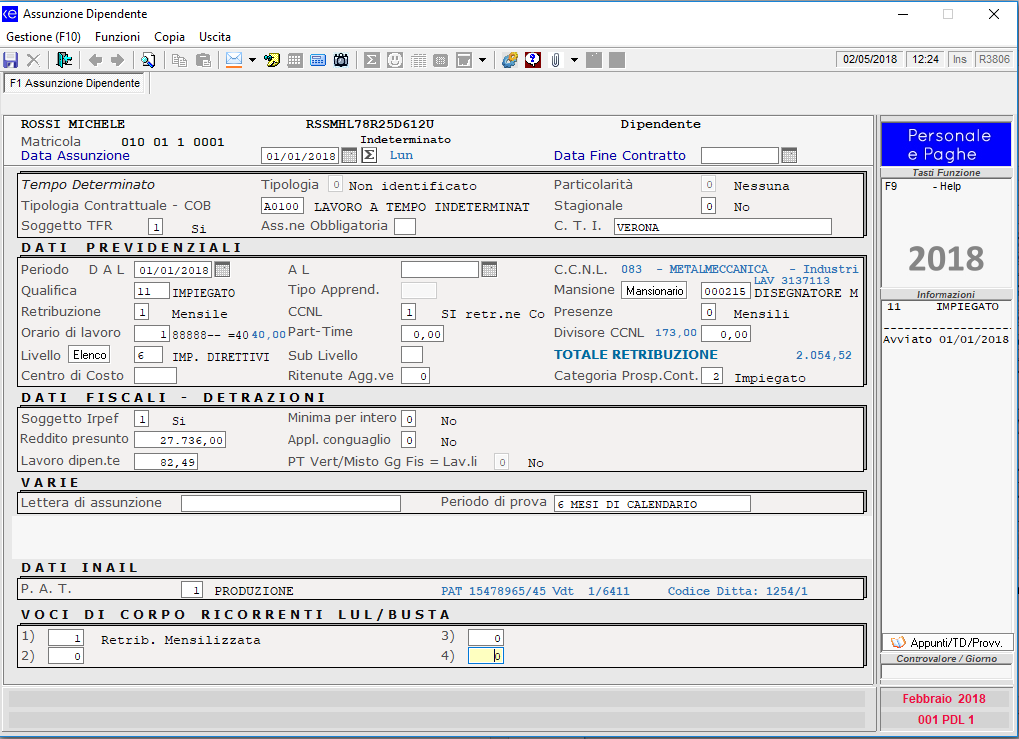Click the paperclip attachment icon

[x=555, y=60]
